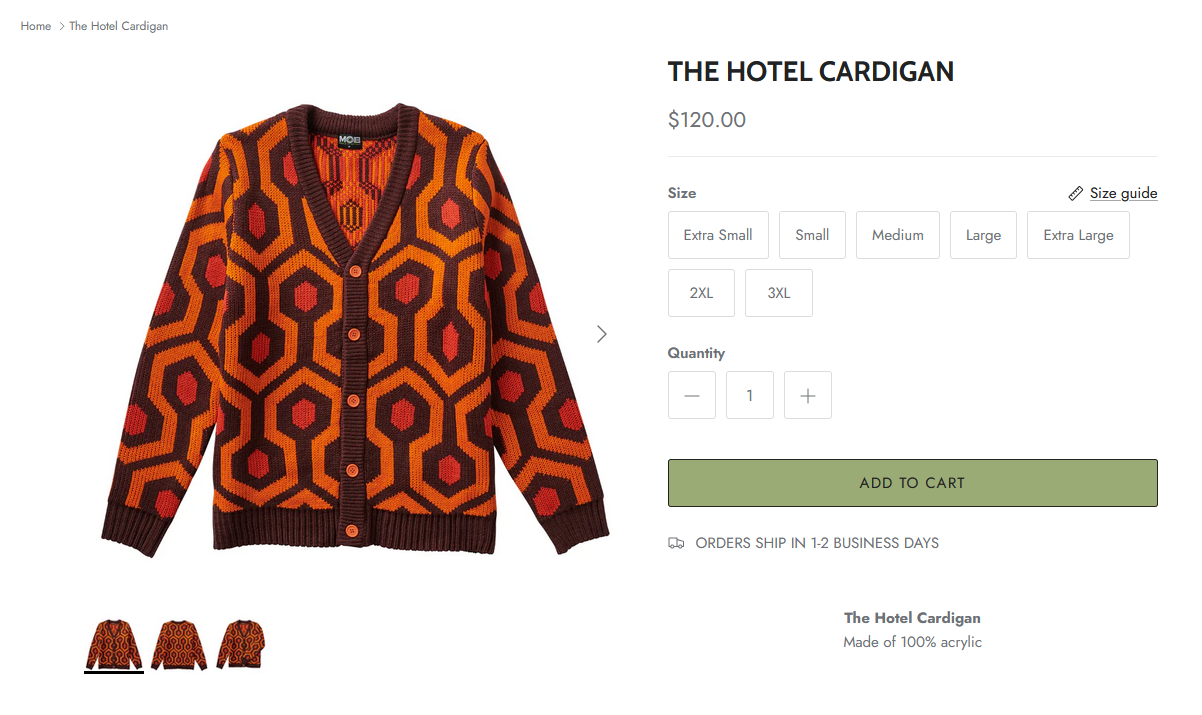The image size is (1202, 715).
Task: Choose the Small size
Action: pyautogui.click(x=812, y=235)
